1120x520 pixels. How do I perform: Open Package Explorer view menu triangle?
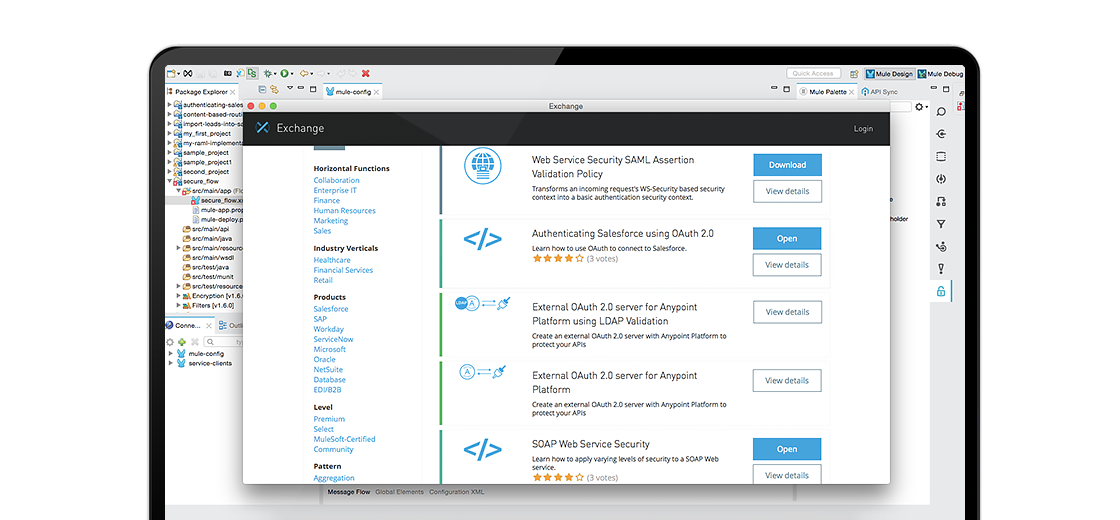[x=290, y=88]
